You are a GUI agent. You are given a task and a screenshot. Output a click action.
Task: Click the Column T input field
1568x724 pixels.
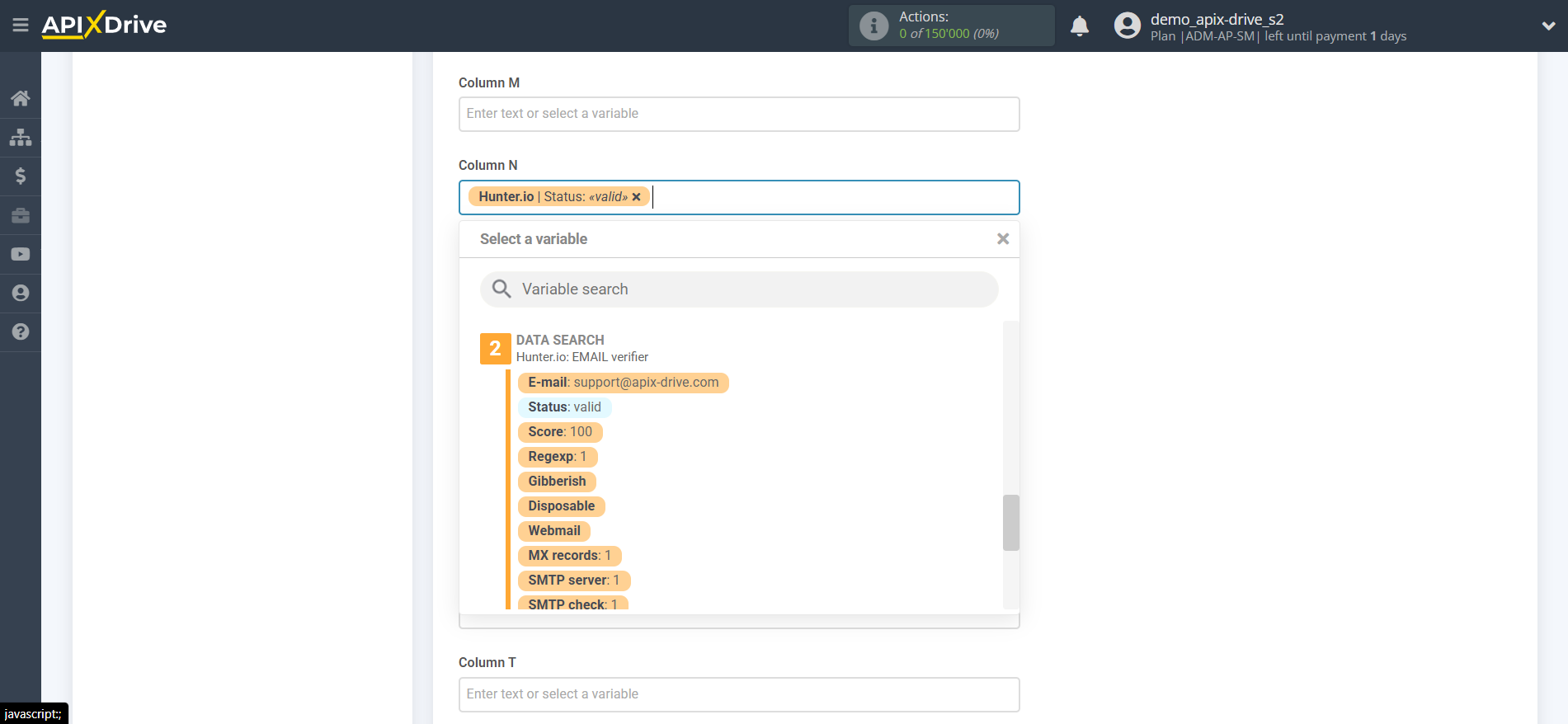point(739,694)
